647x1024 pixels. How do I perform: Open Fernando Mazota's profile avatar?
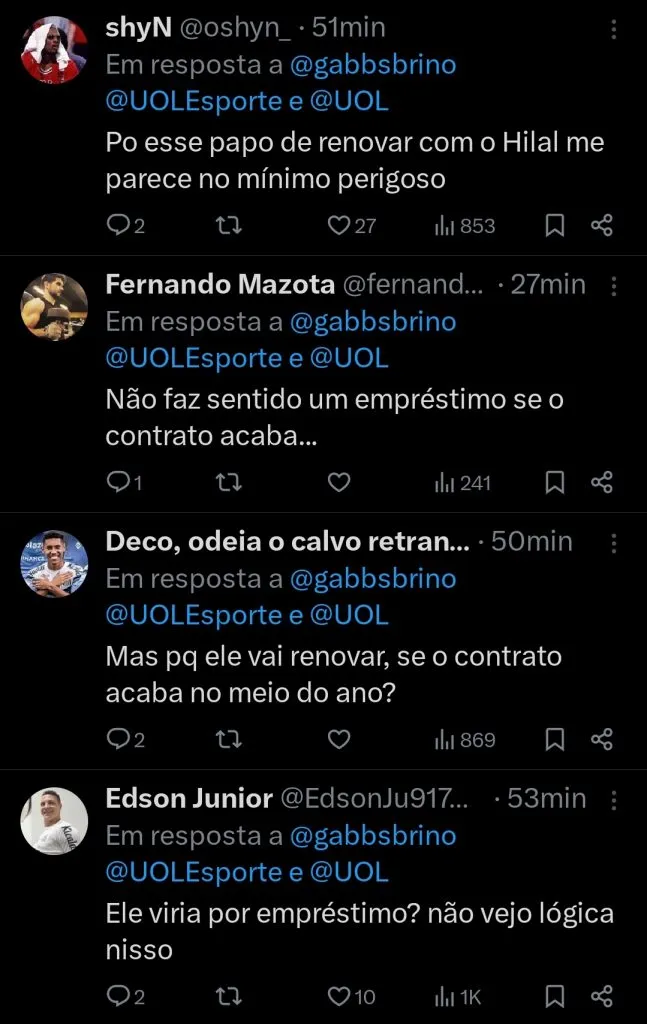(54, 307)
